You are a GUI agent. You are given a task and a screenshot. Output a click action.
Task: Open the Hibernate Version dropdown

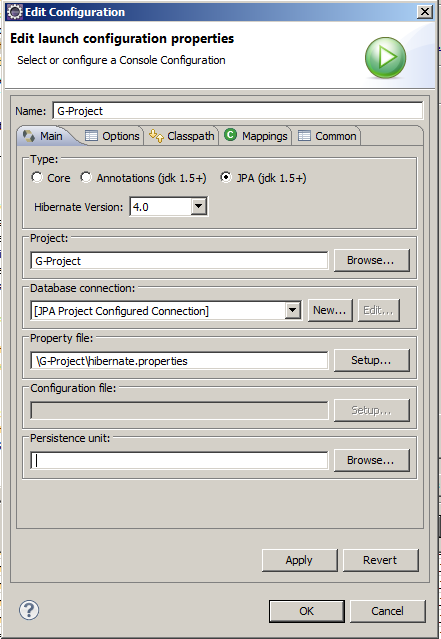(x=198, y=207)
